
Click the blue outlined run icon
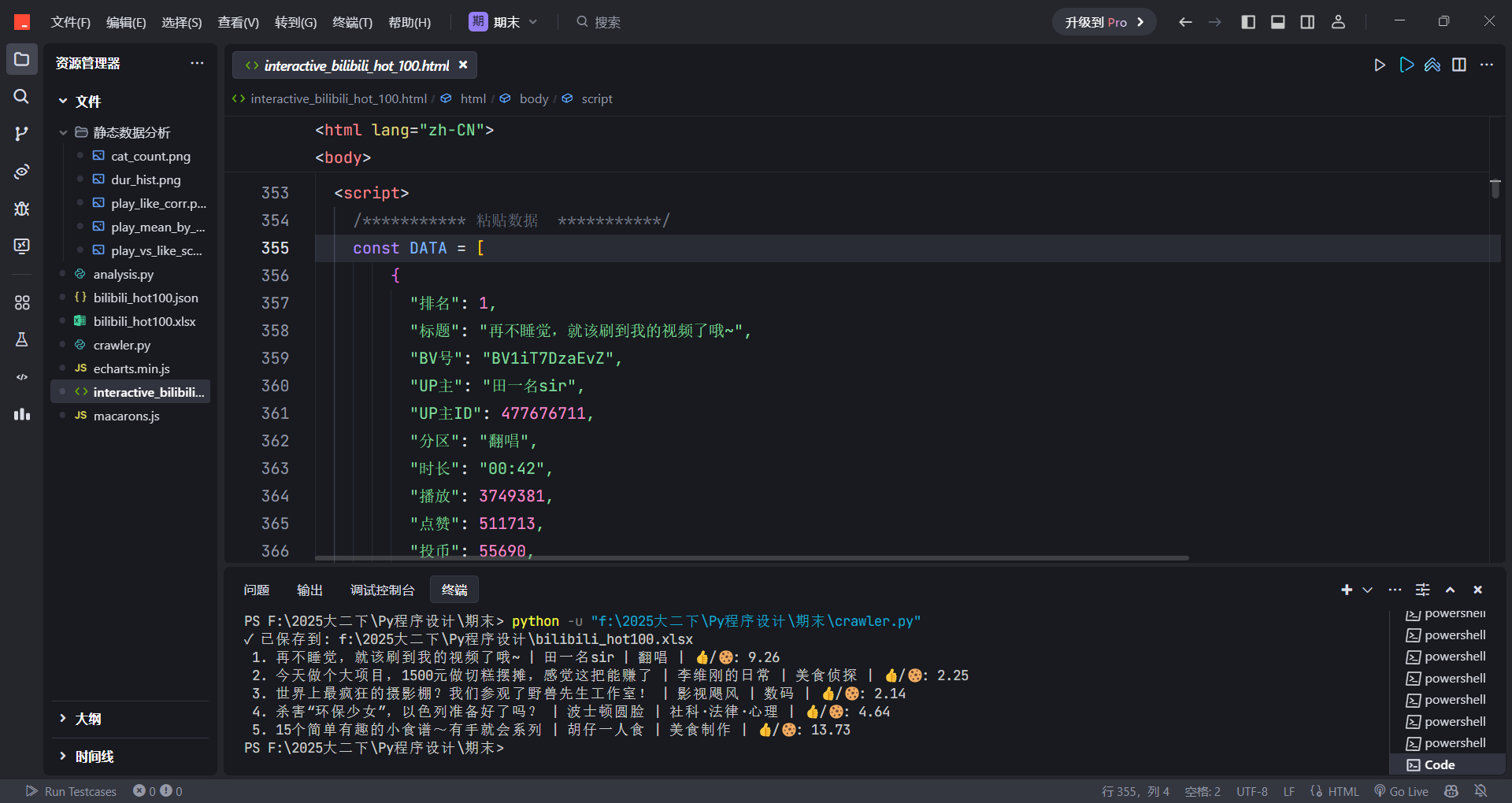(1406, 65)
